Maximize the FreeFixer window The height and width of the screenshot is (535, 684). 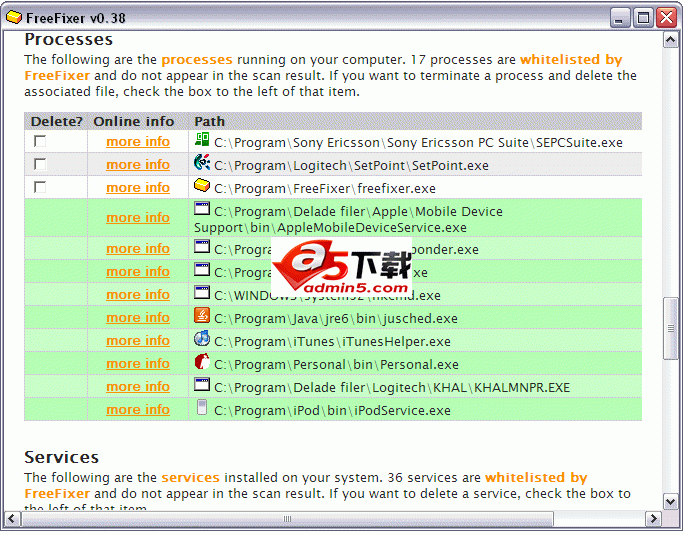[643, 18]
